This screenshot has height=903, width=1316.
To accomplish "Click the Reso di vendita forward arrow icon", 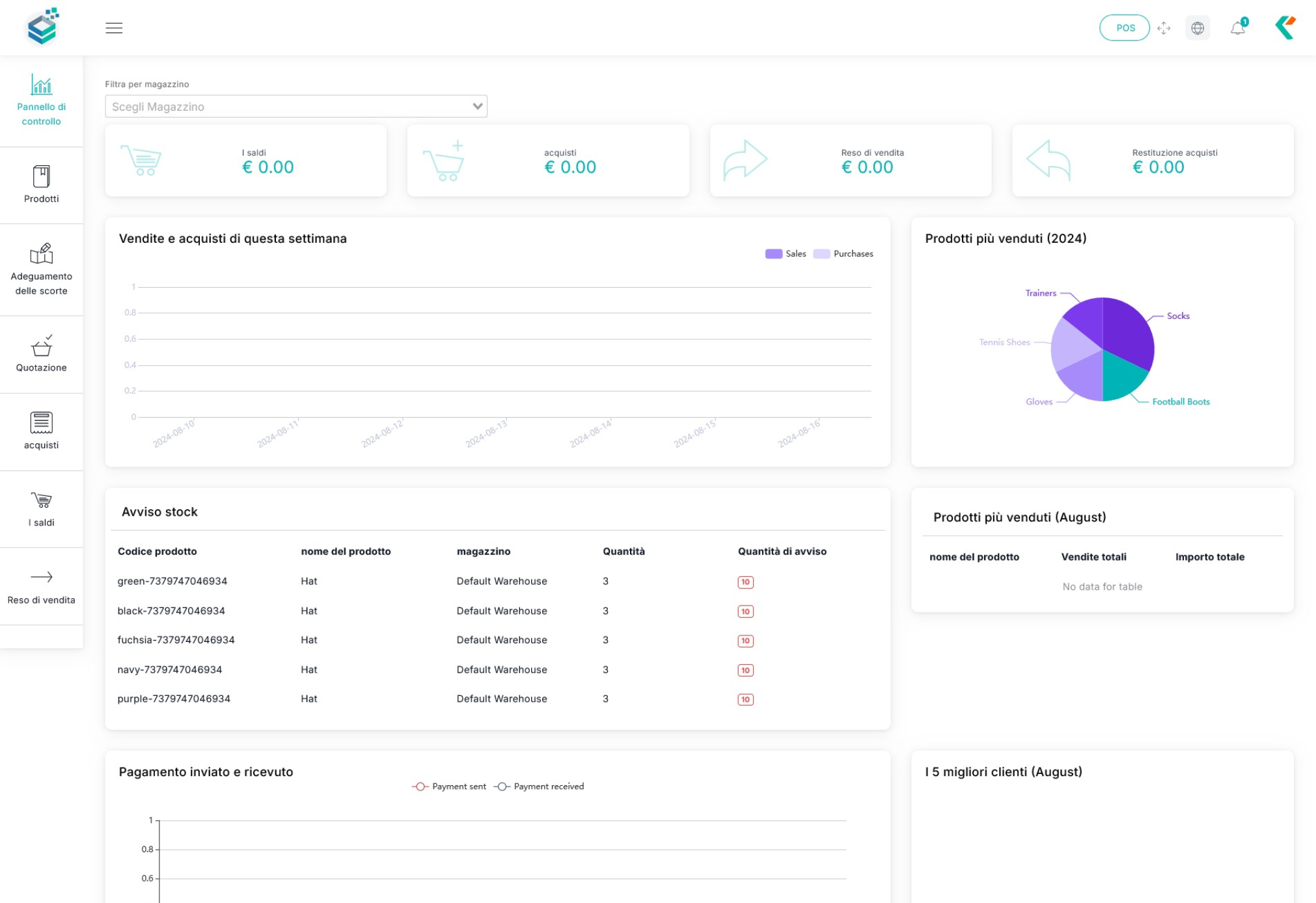I will coord(746,160).
